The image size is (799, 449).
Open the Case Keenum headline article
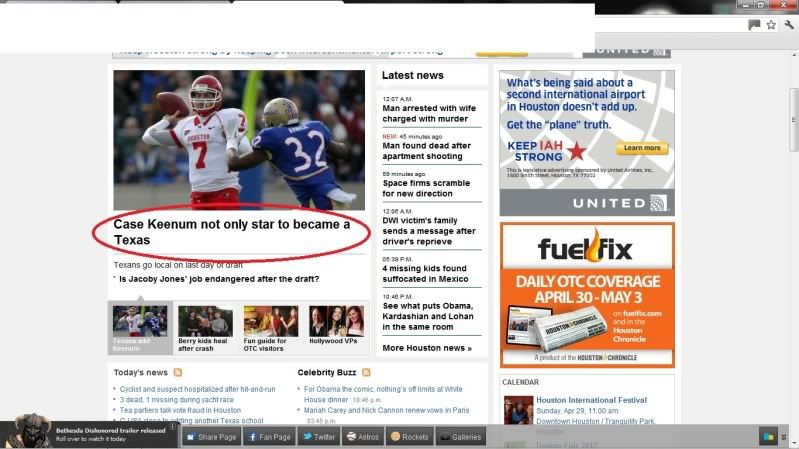tap(232, 232)
